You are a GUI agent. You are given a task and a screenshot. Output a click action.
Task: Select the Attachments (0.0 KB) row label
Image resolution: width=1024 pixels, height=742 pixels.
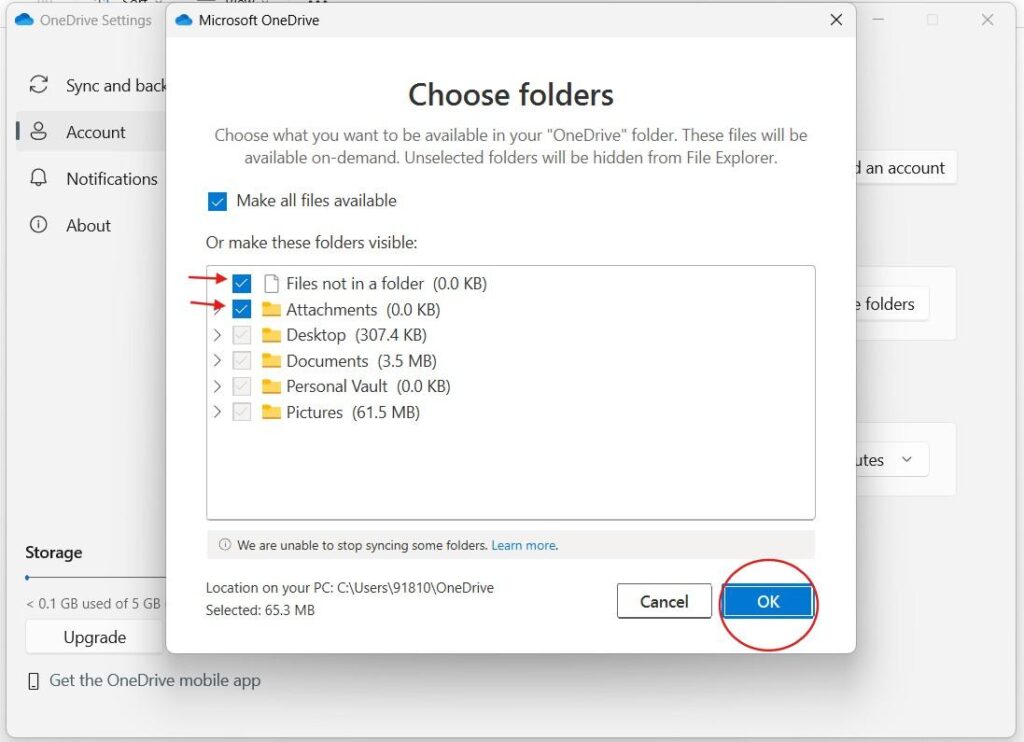click(x=363, y=310)
